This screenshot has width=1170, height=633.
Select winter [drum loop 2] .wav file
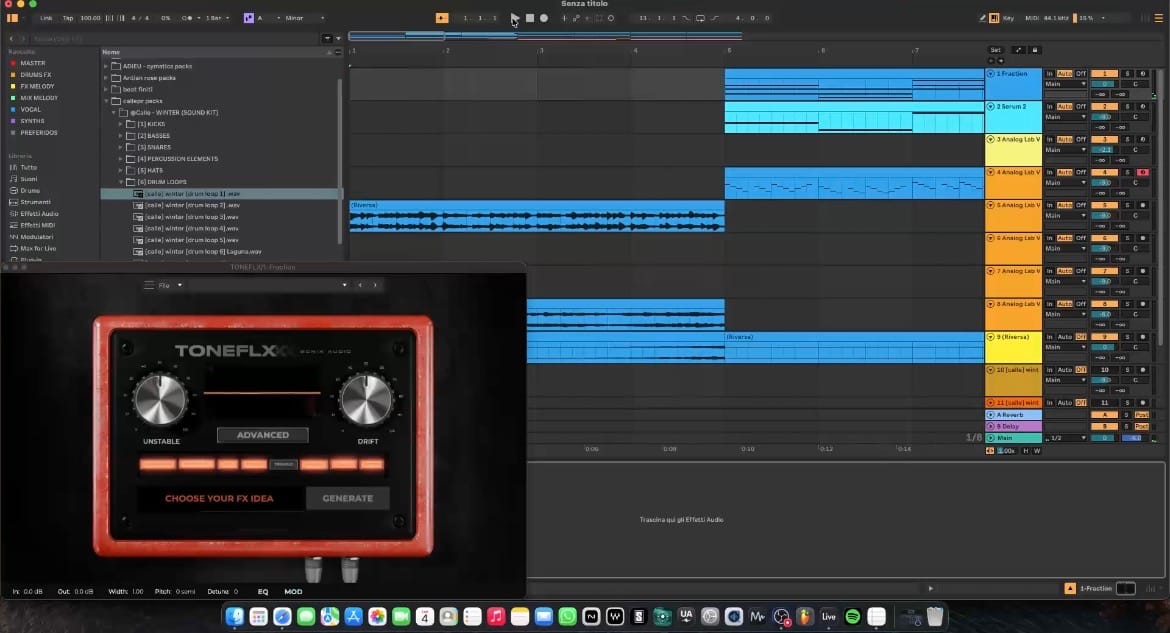tap(192, 205)
